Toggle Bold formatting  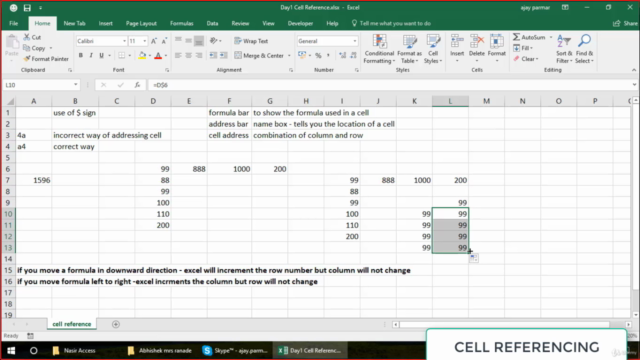(81, 56)
